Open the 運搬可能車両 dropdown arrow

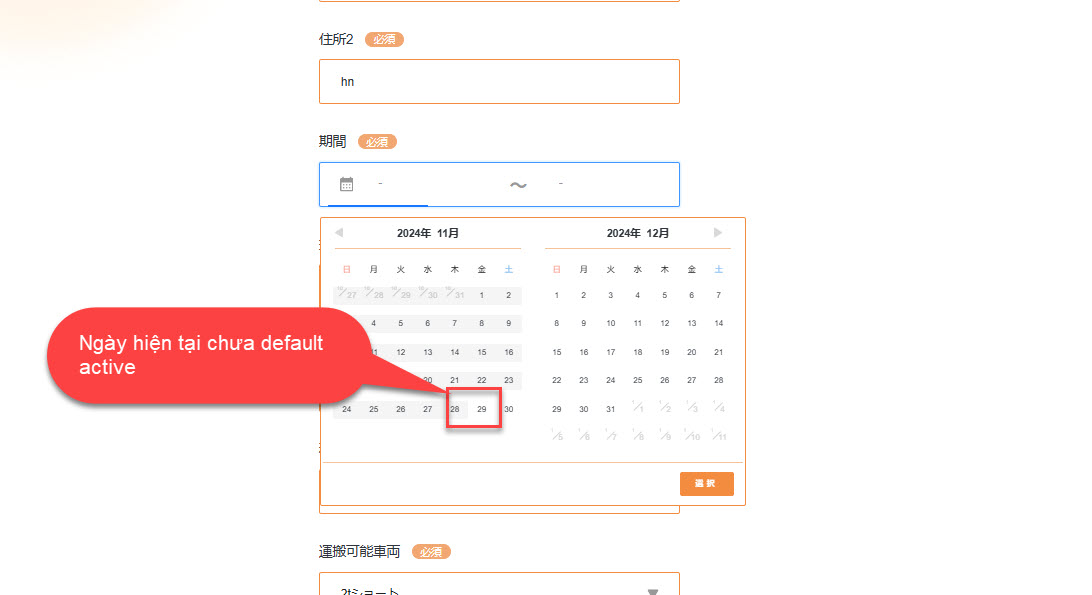[653, 590]
